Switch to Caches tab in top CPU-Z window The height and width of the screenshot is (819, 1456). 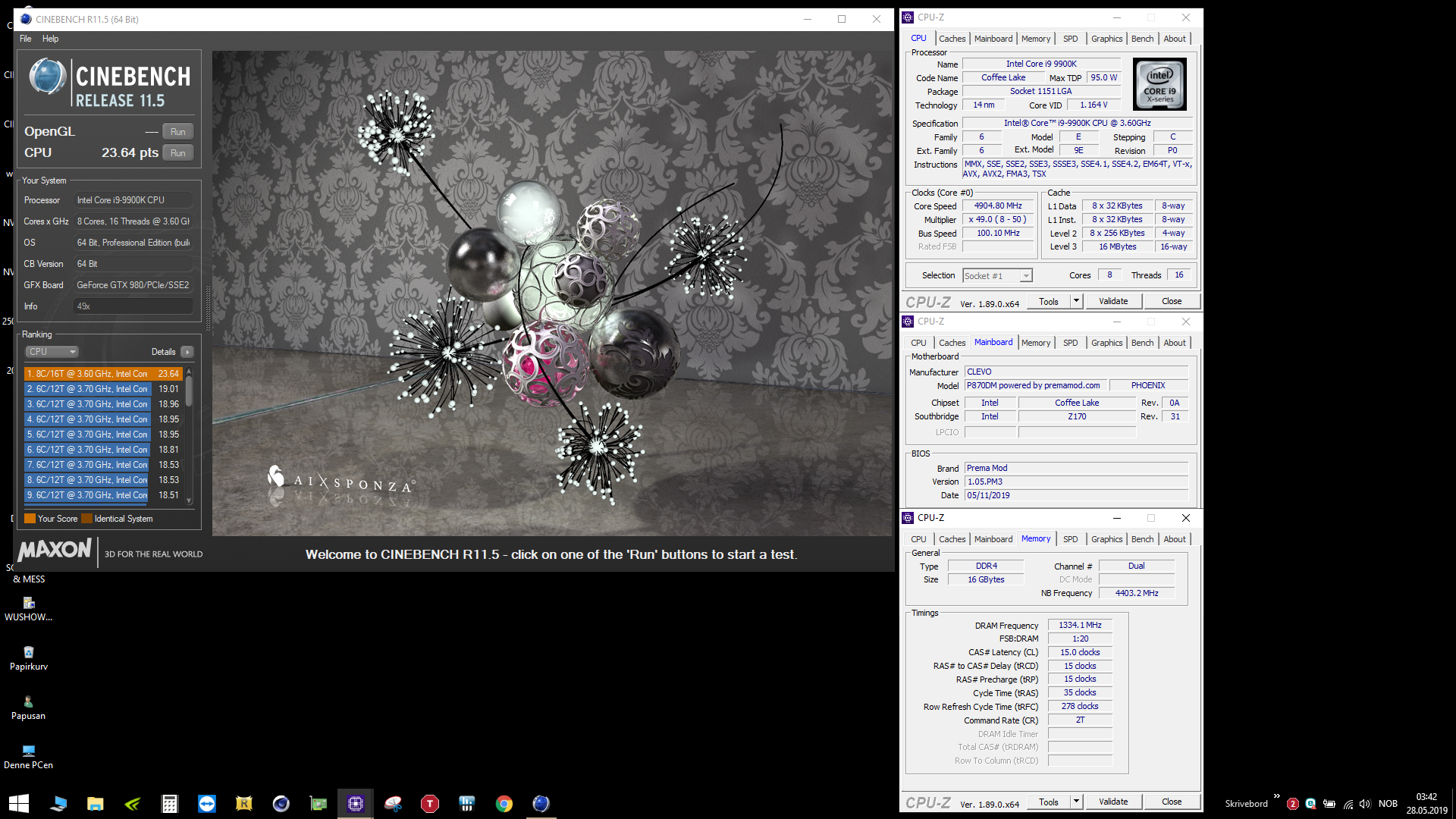[952, 39]
